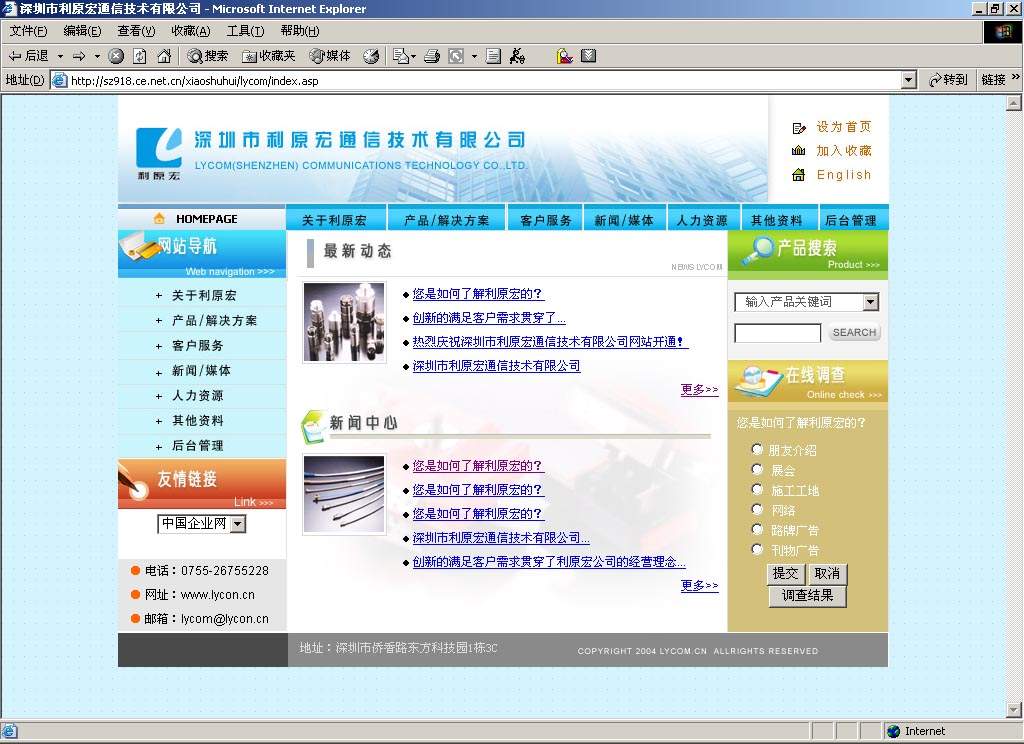Open the 客户服务 top navigation tab

[546, 220]
